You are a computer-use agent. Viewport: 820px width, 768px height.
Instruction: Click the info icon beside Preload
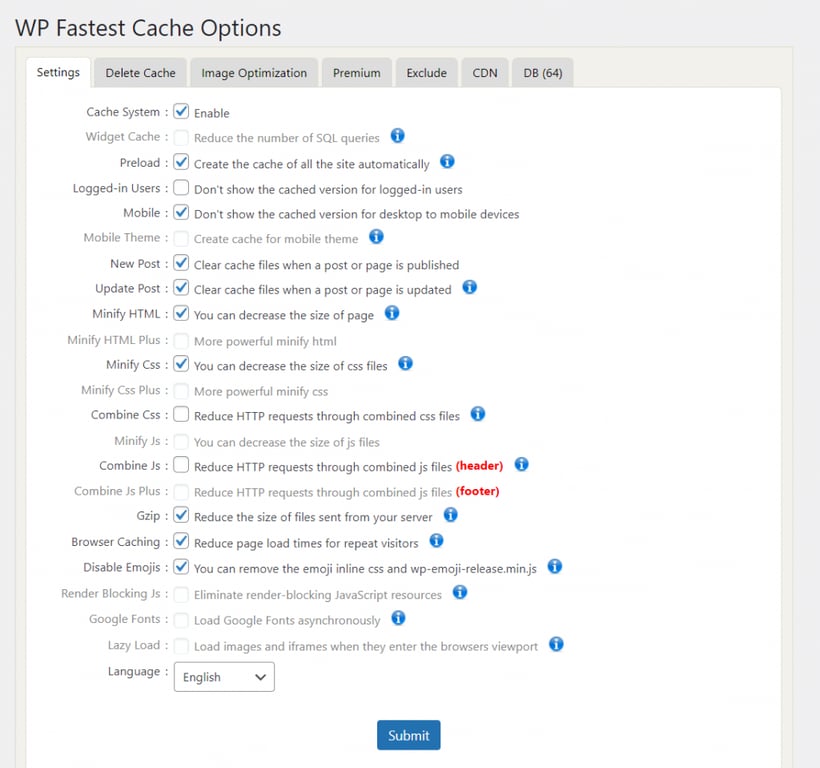point(447,162)
